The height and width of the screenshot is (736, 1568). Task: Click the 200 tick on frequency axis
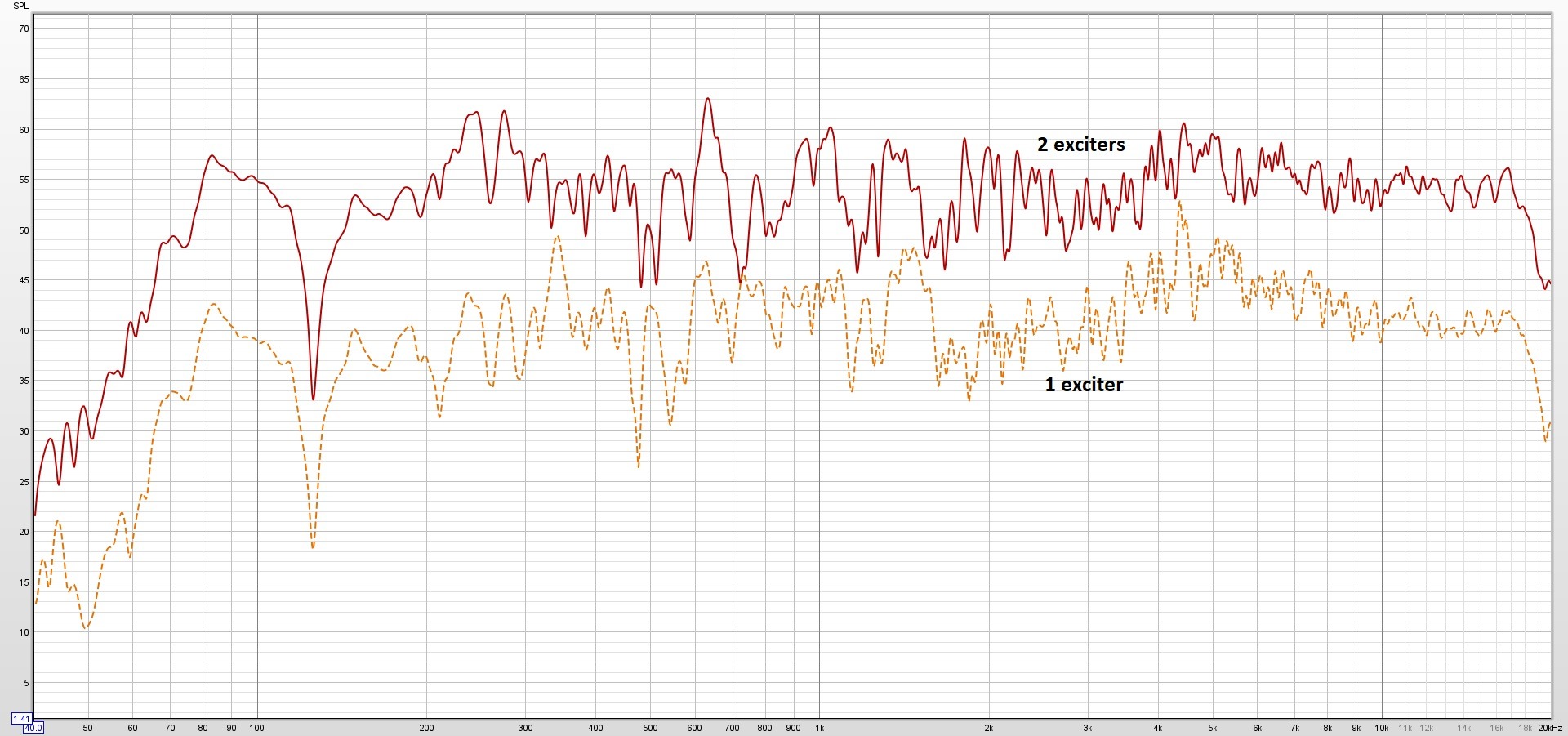pyautogui.click(x=426, y=728)
